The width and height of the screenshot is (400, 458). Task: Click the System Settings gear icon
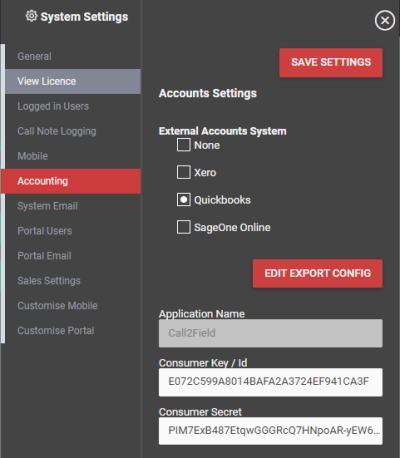31,16
